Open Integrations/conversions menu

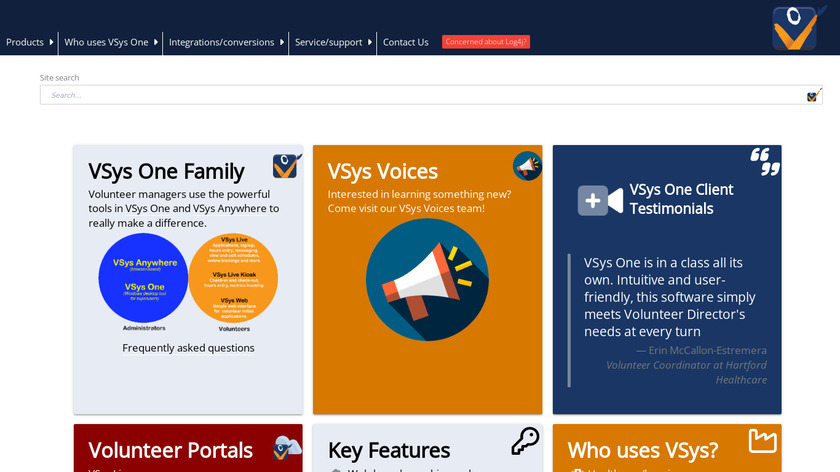[x=221, y=42]
